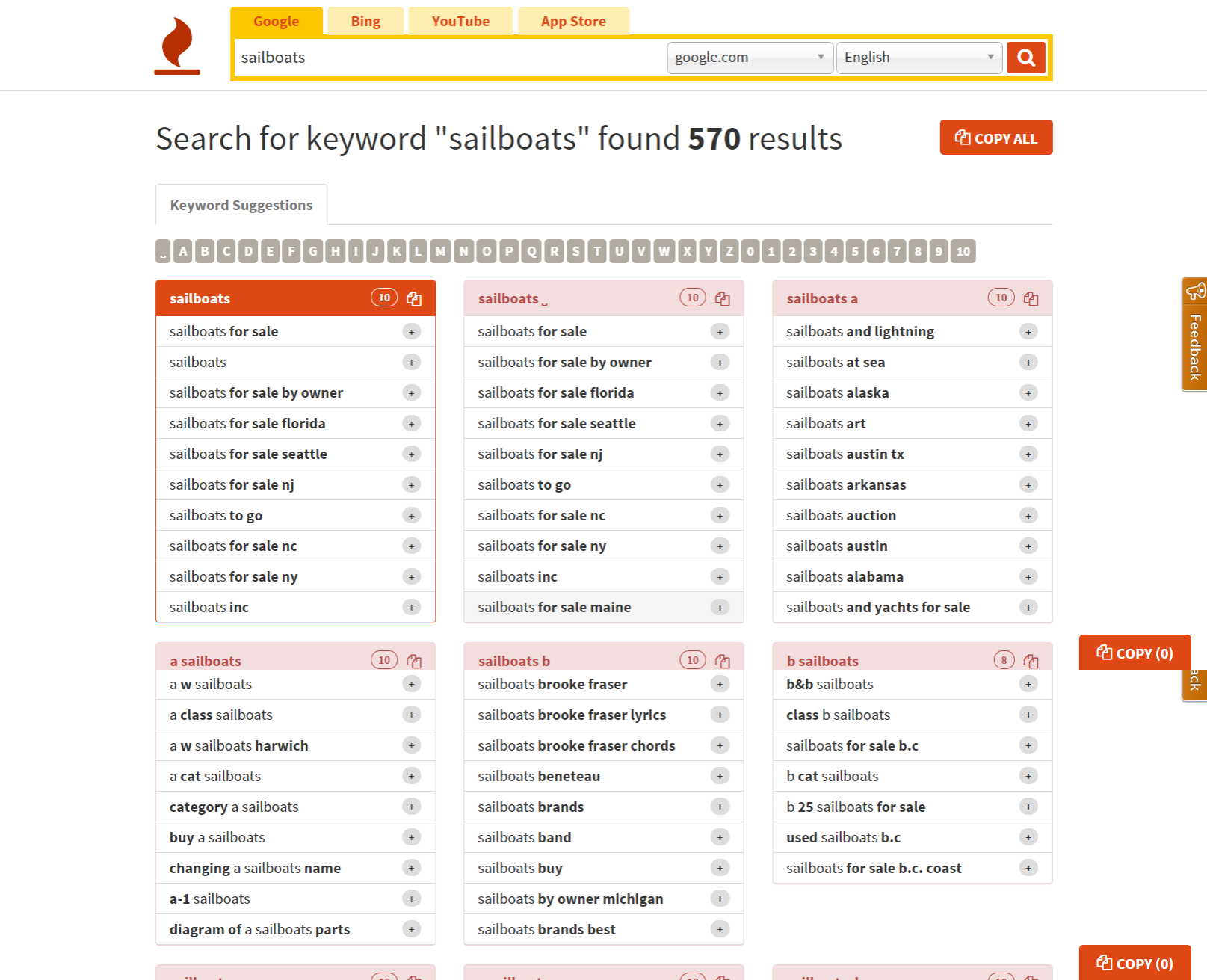
Task: Add 'sailboats brooke fraser lyrics' keyword
Action: tap(720, 715)
